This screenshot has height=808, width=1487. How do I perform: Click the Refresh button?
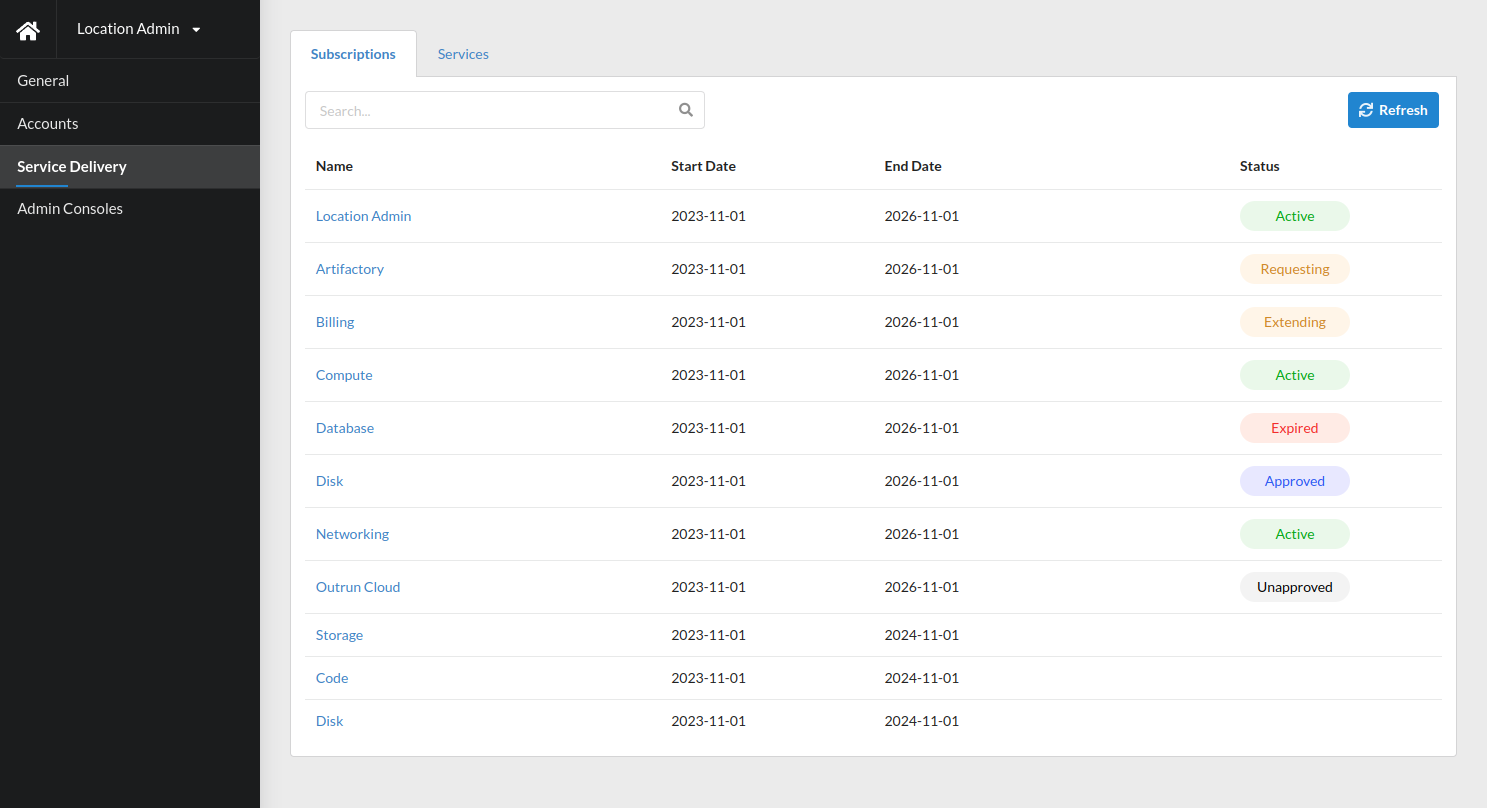(x=1393, y=110)
